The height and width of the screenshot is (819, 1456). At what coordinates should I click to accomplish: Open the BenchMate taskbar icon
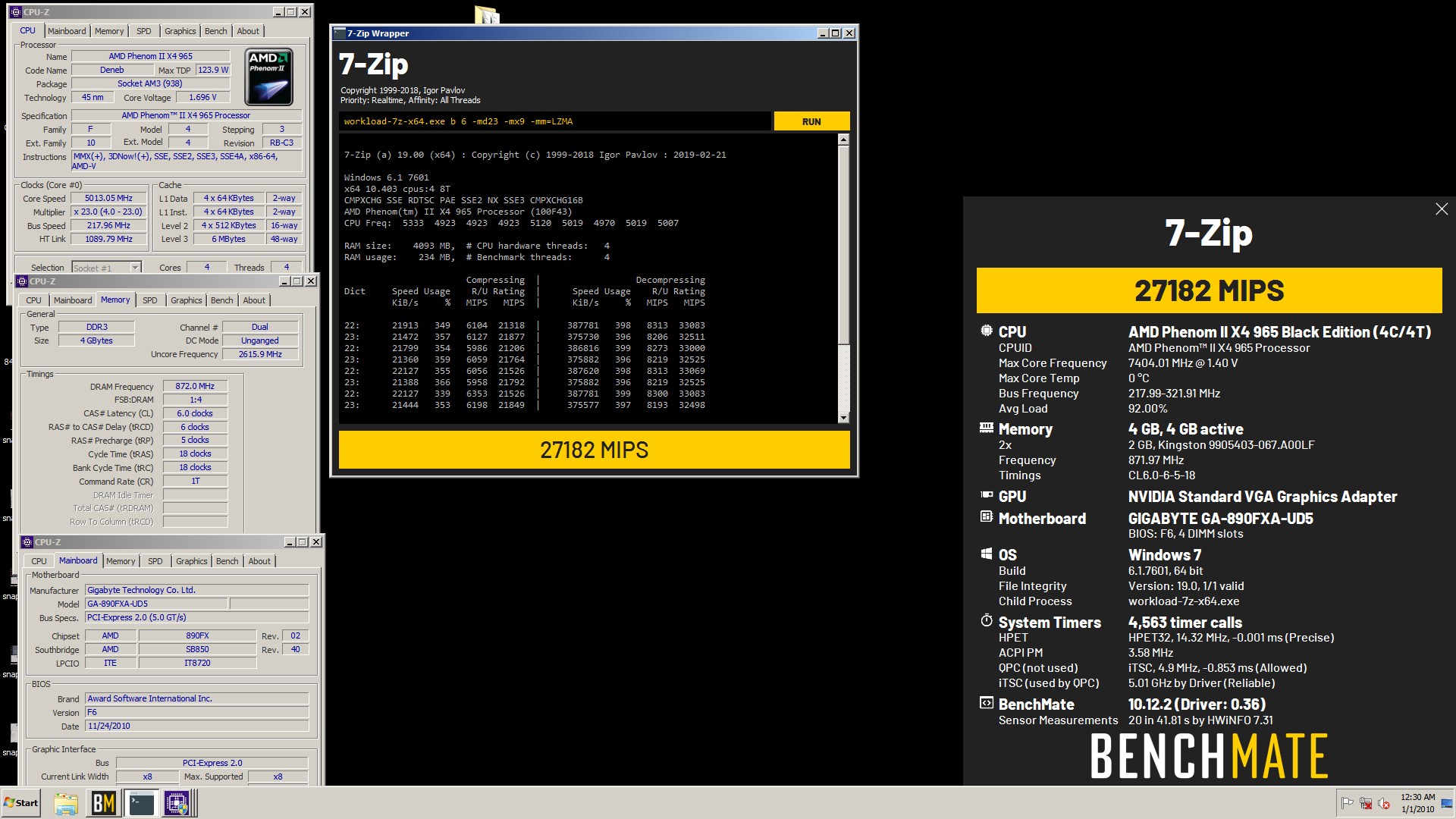click(103, 804)
